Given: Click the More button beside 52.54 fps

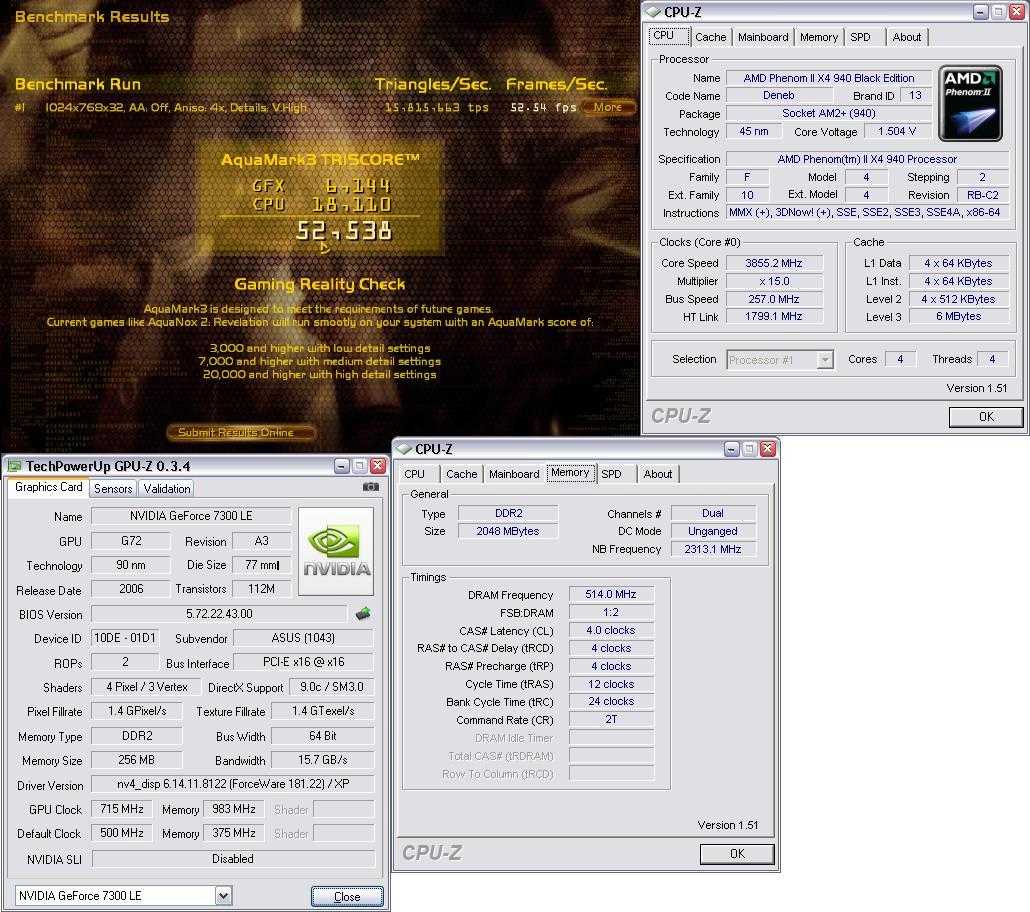Looking at the screenshot, I should coord(608,107).
